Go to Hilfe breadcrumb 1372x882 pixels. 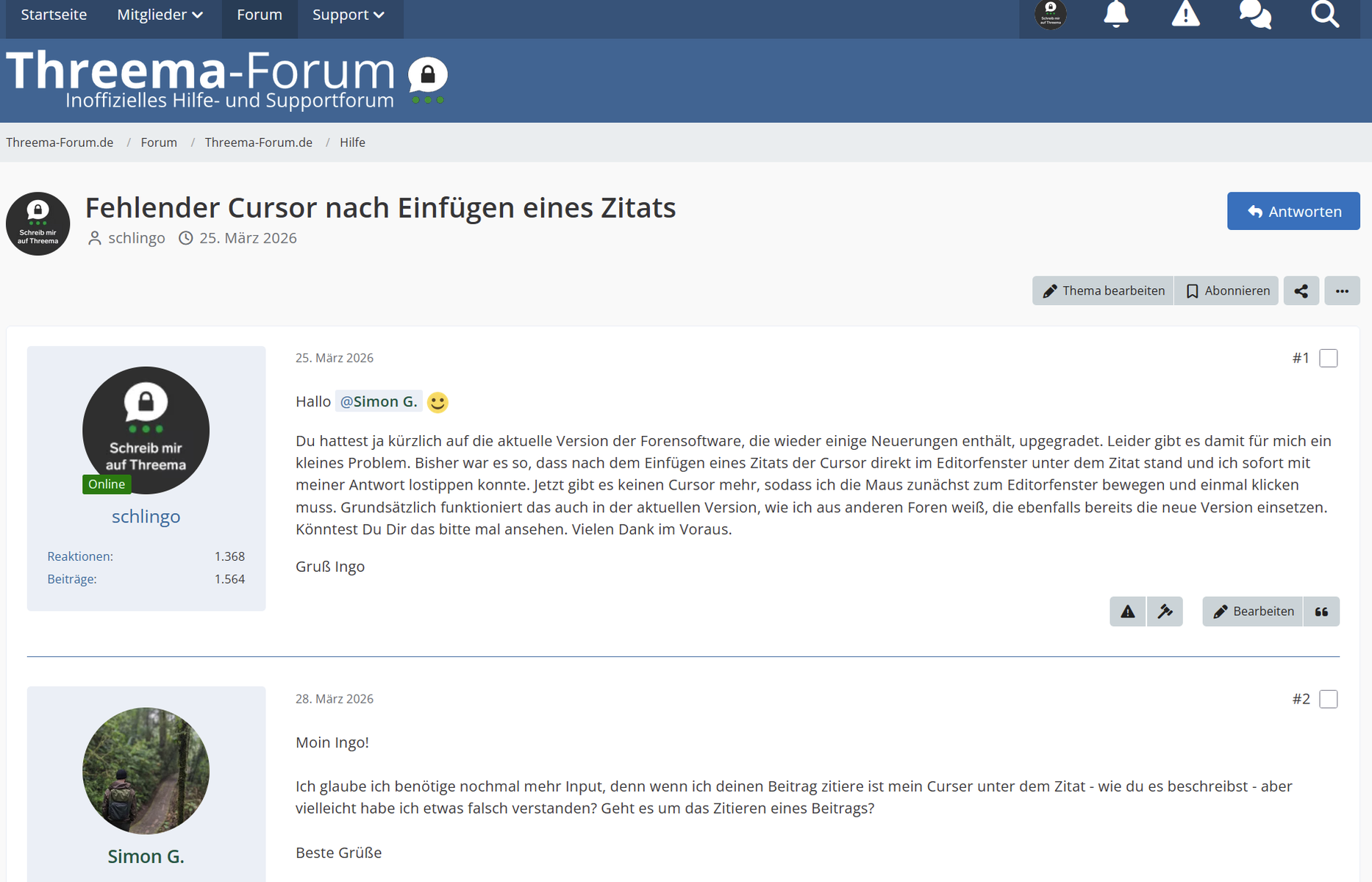tap(352, 143)
